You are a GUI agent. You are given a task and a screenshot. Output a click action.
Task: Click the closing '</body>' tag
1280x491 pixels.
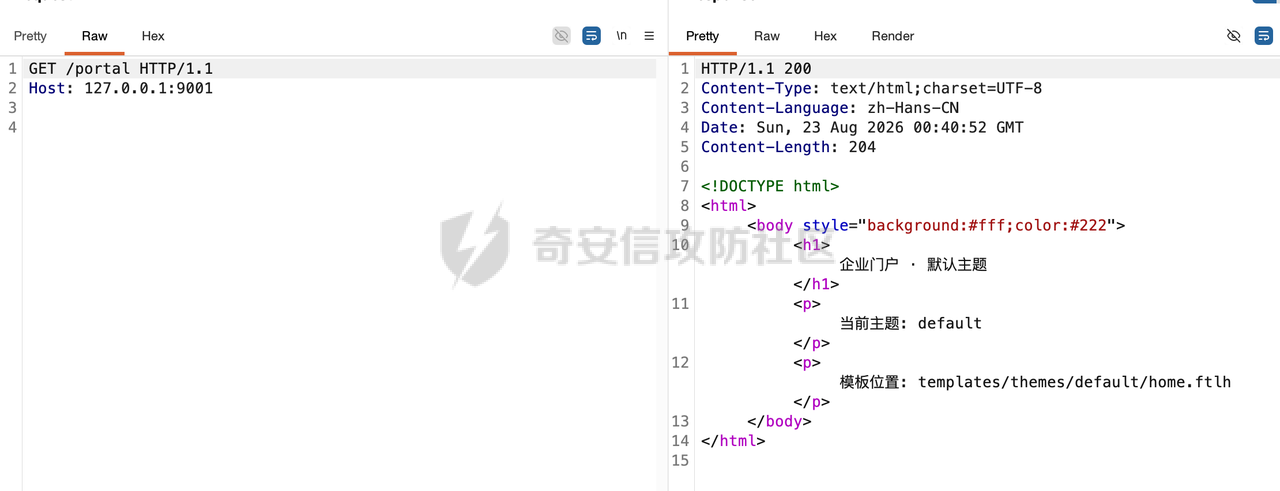tap(779, 421)
